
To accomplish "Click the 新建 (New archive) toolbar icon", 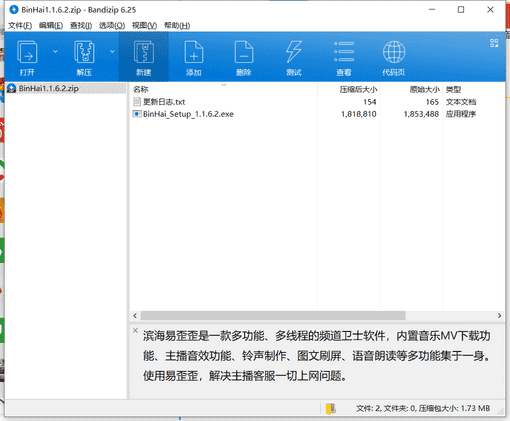I will [144, 57].
